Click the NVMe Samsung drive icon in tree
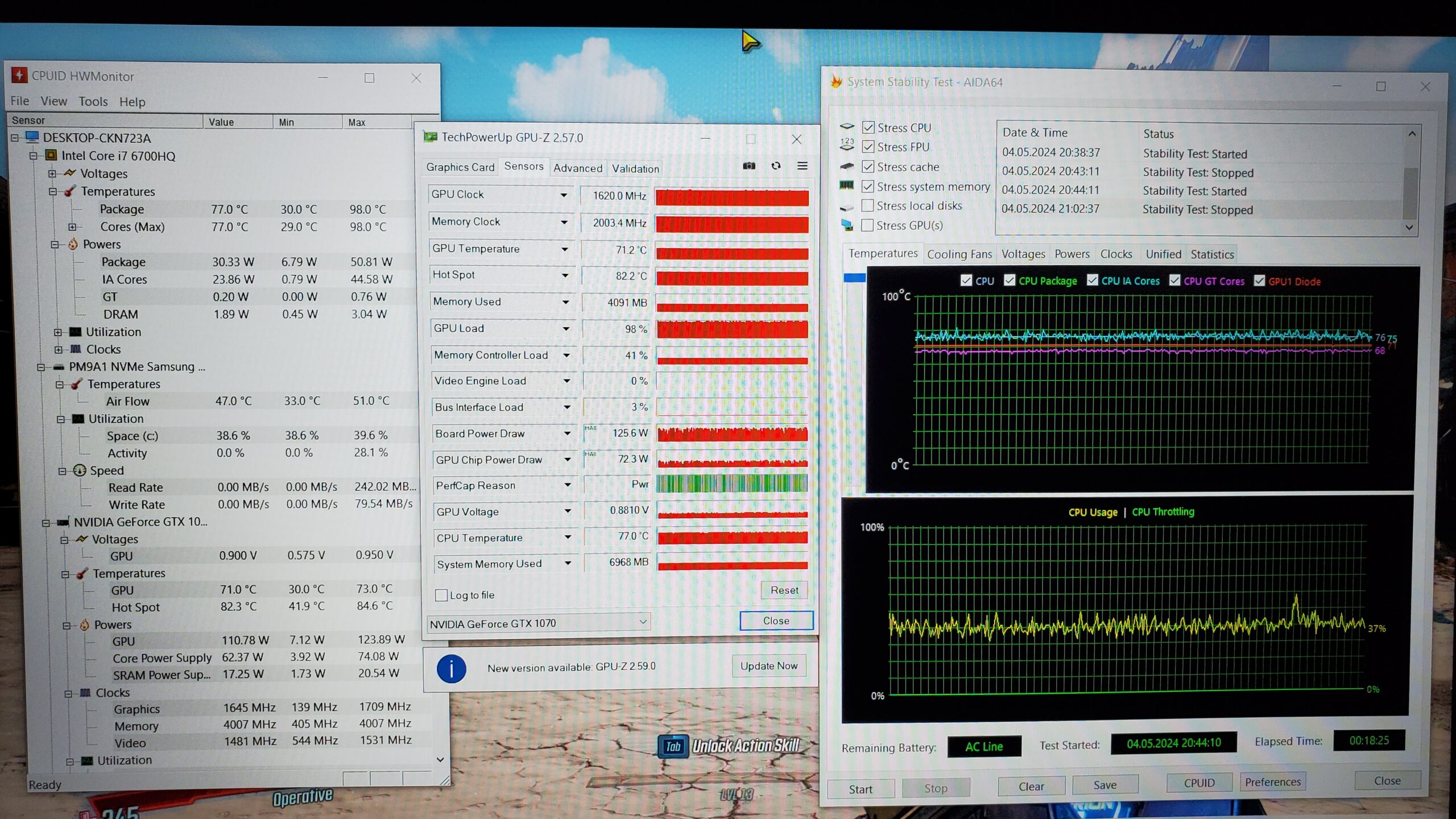Viewport: 1456px width, 819px height. point(58,367)
